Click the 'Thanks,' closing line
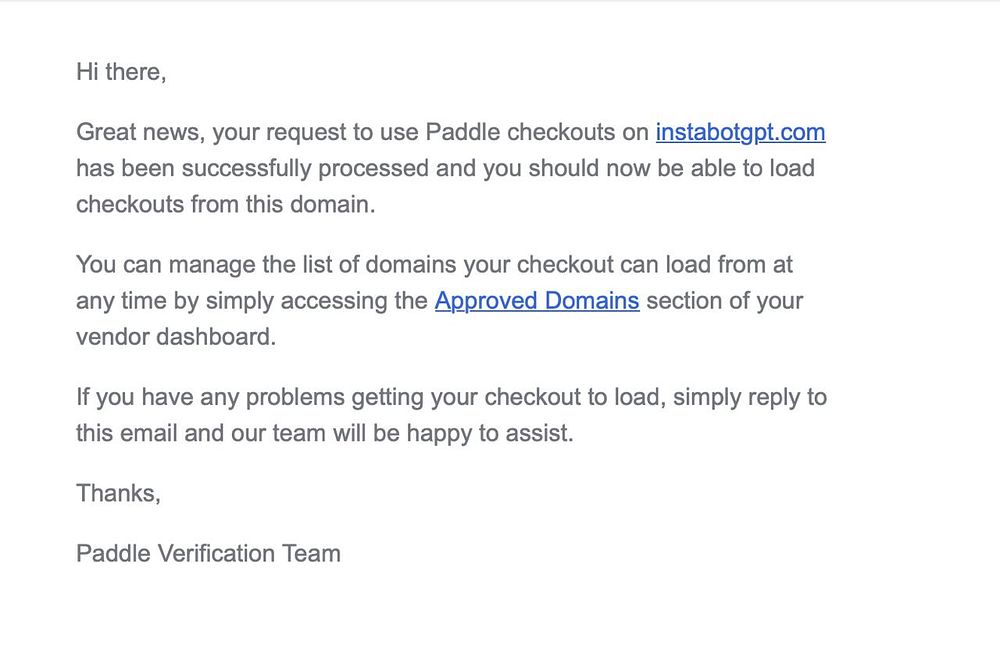The height and width of the screenshot is (658, 1000). [119, 494]
